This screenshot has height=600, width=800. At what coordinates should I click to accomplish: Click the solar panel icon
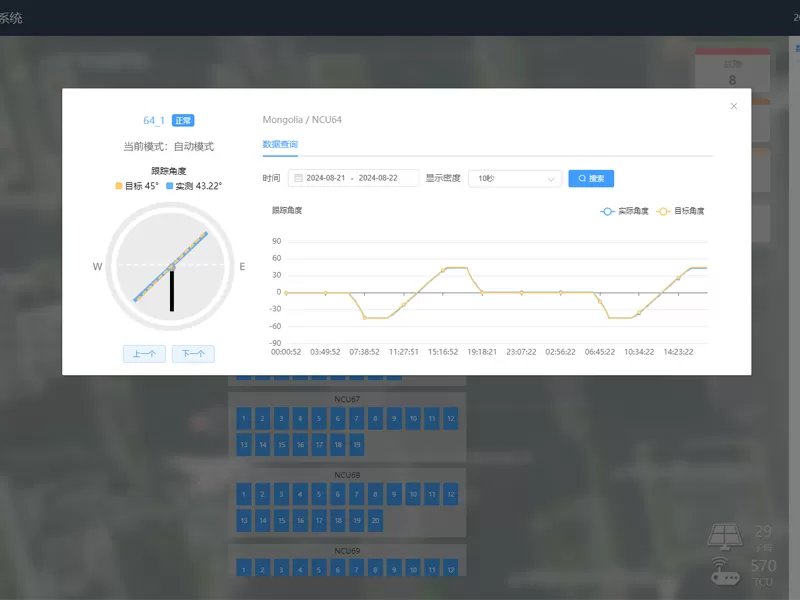[725, 536]
